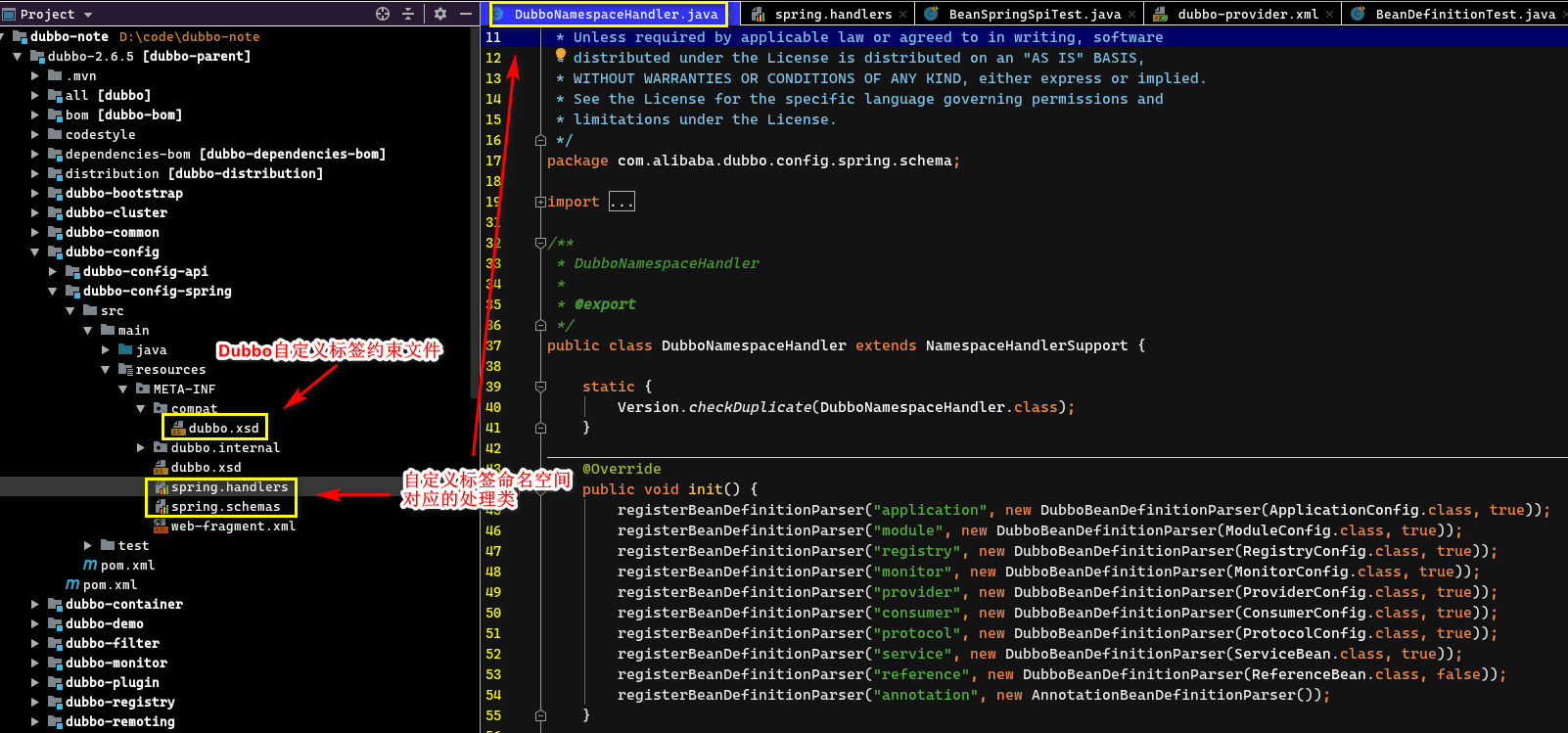Click the .mvn folder icon
This screenshot has height=733, width=1568.
[56, 75]
